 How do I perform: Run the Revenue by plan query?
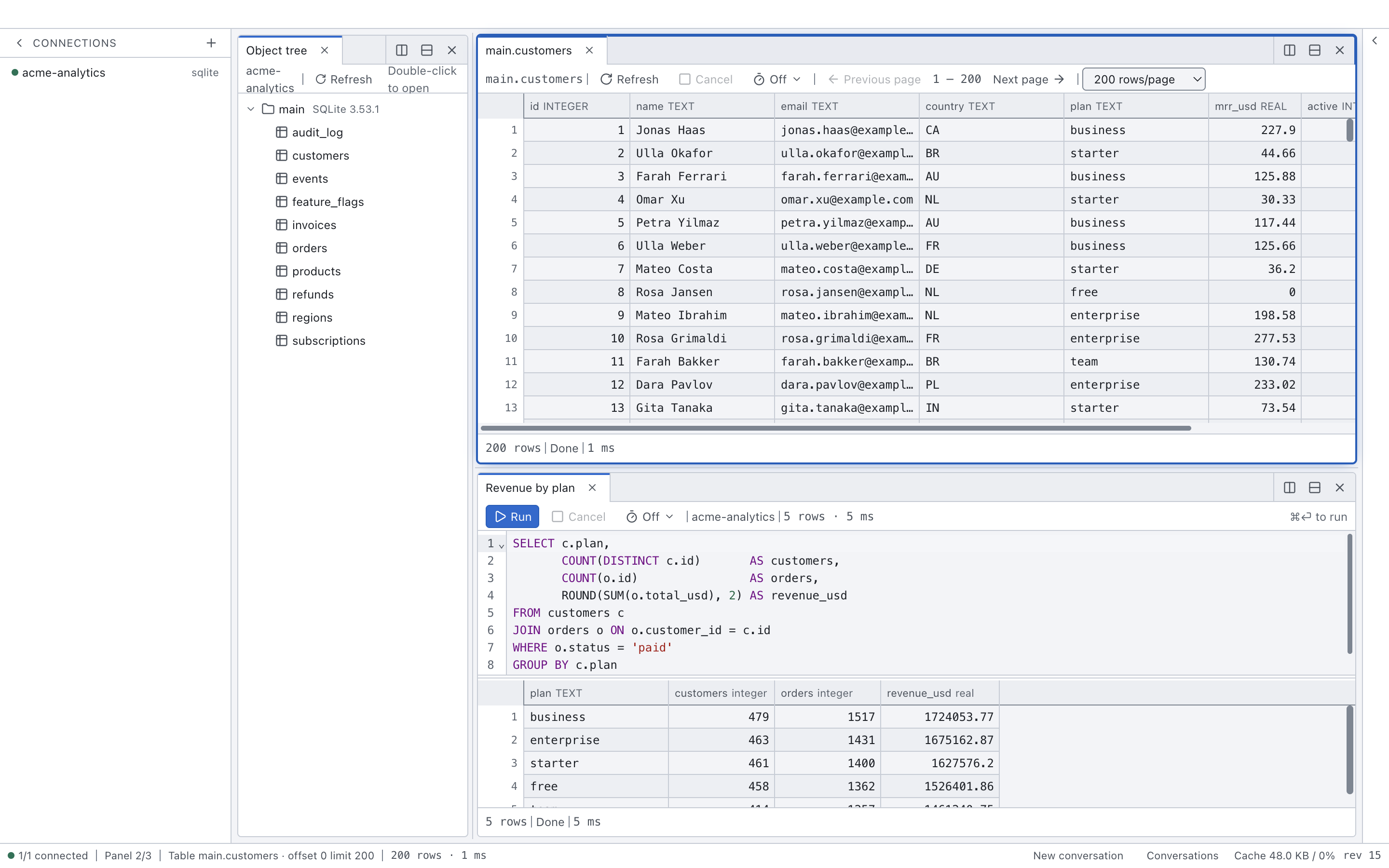pyautogui.click(x=513, y=516)
